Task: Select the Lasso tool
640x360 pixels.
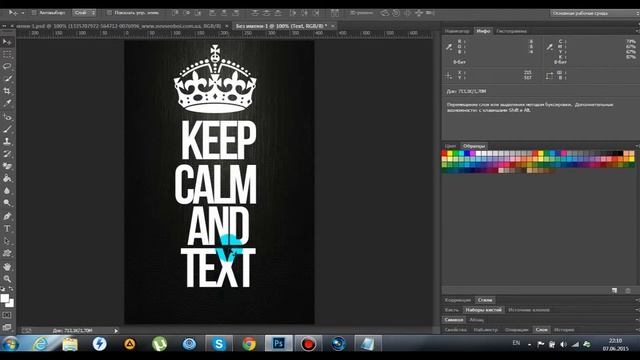Action: [x=7, y=66]
